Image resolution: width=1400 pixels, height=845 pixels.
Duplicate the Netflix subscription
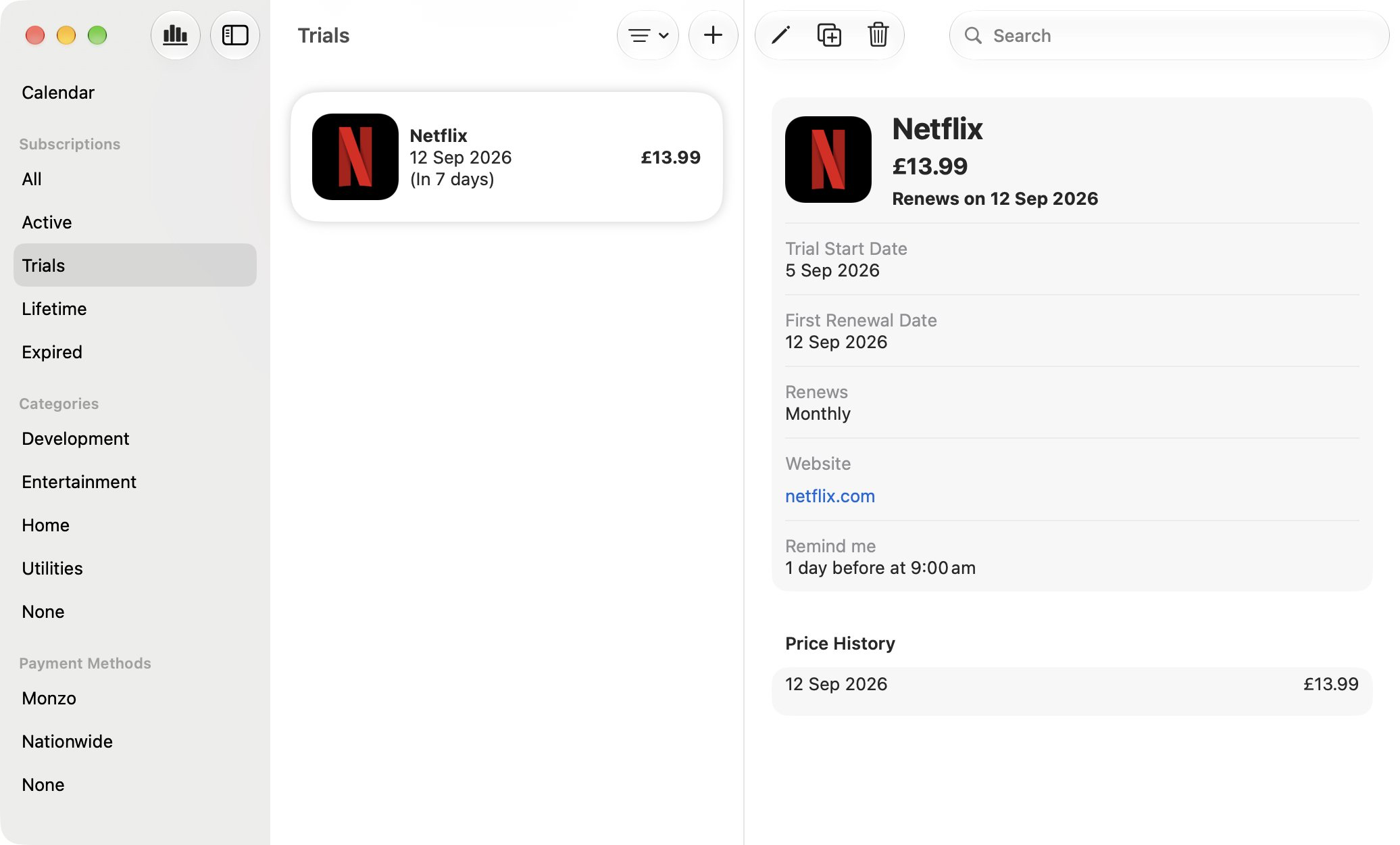829,35
